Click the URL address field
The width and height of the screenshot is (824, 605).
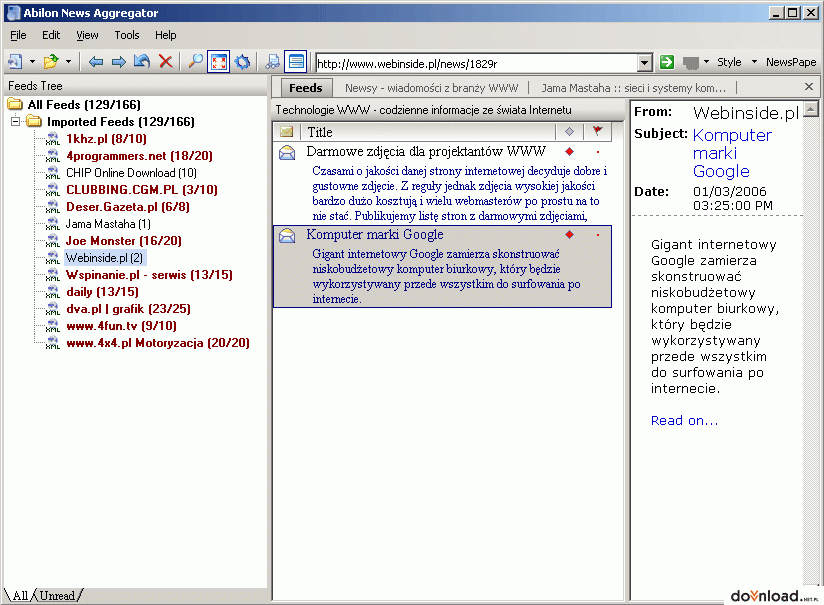[x=477, y=64]
